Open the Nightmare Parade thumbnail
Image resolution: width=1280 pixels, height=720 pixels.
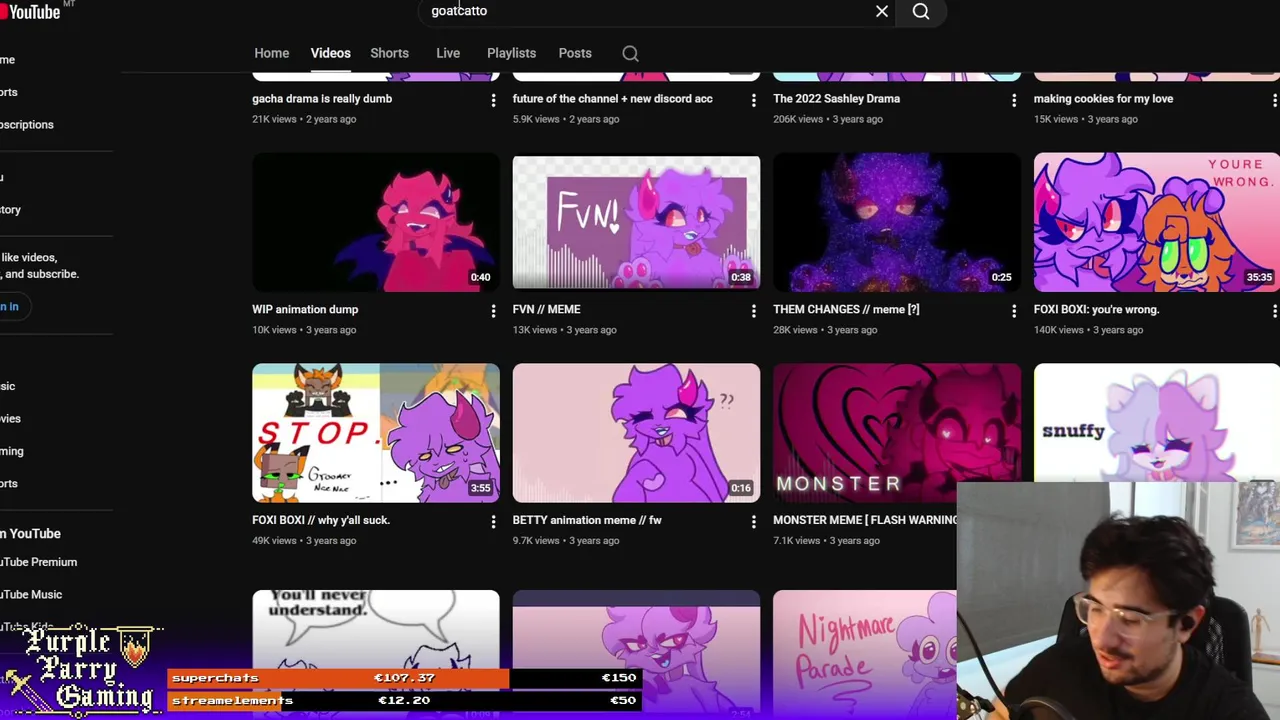click(x=865, y=654)
